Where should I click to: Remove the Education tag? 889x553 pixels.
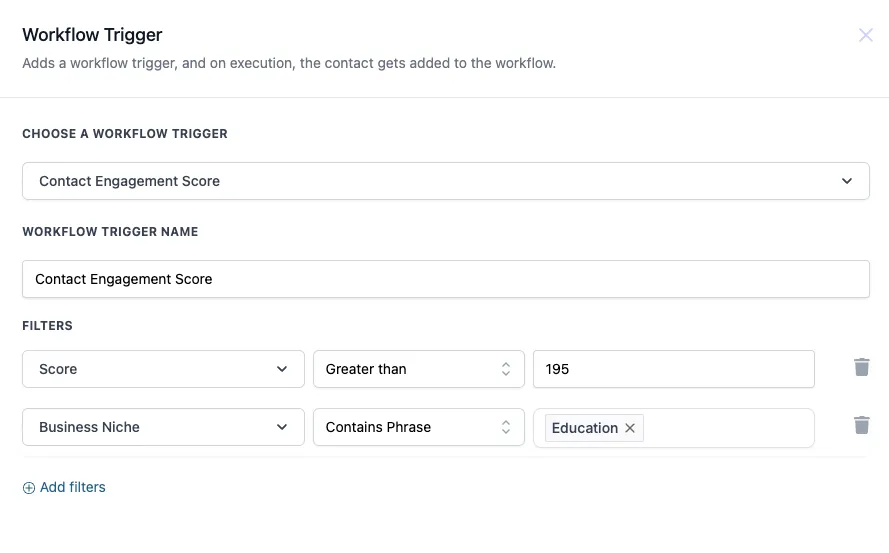click(630, 428)
